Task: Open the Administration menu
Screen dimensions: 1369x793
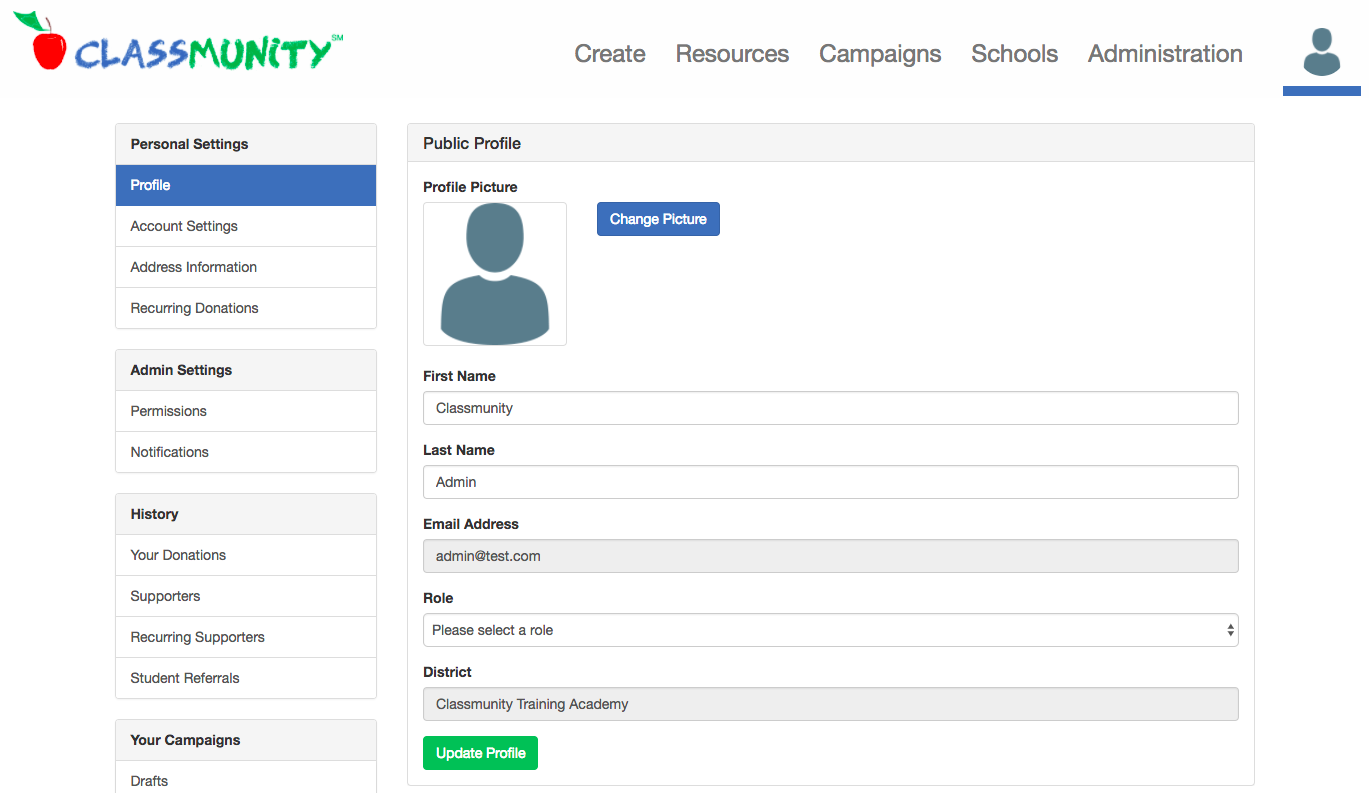Action: [x=1164, y=54]
